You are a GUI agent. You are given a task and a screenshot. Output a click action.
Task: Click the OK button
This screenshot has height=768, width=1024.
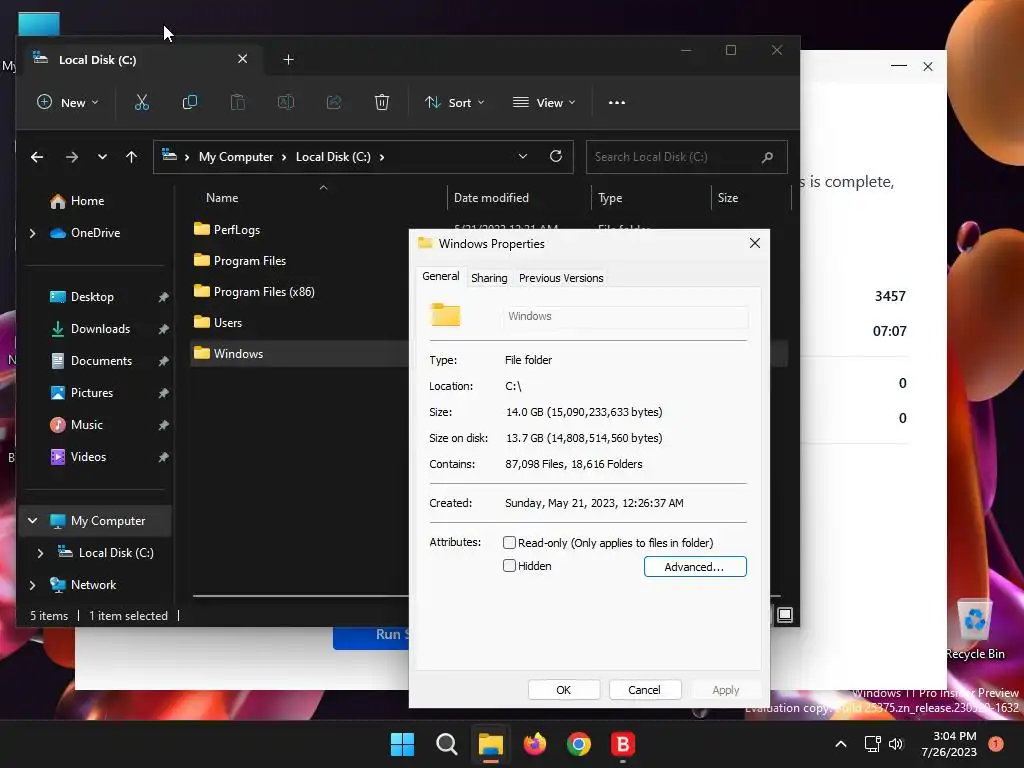[x=564, y=690]
